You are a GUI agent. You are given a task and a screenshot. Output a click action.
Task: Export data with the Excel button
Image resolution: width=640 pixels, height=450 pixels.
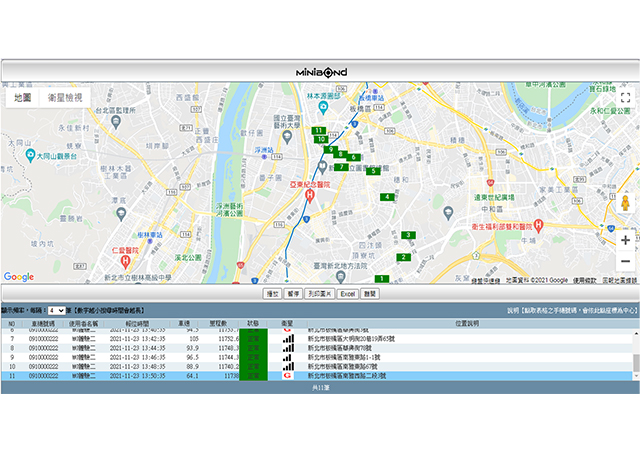(347, 295)
